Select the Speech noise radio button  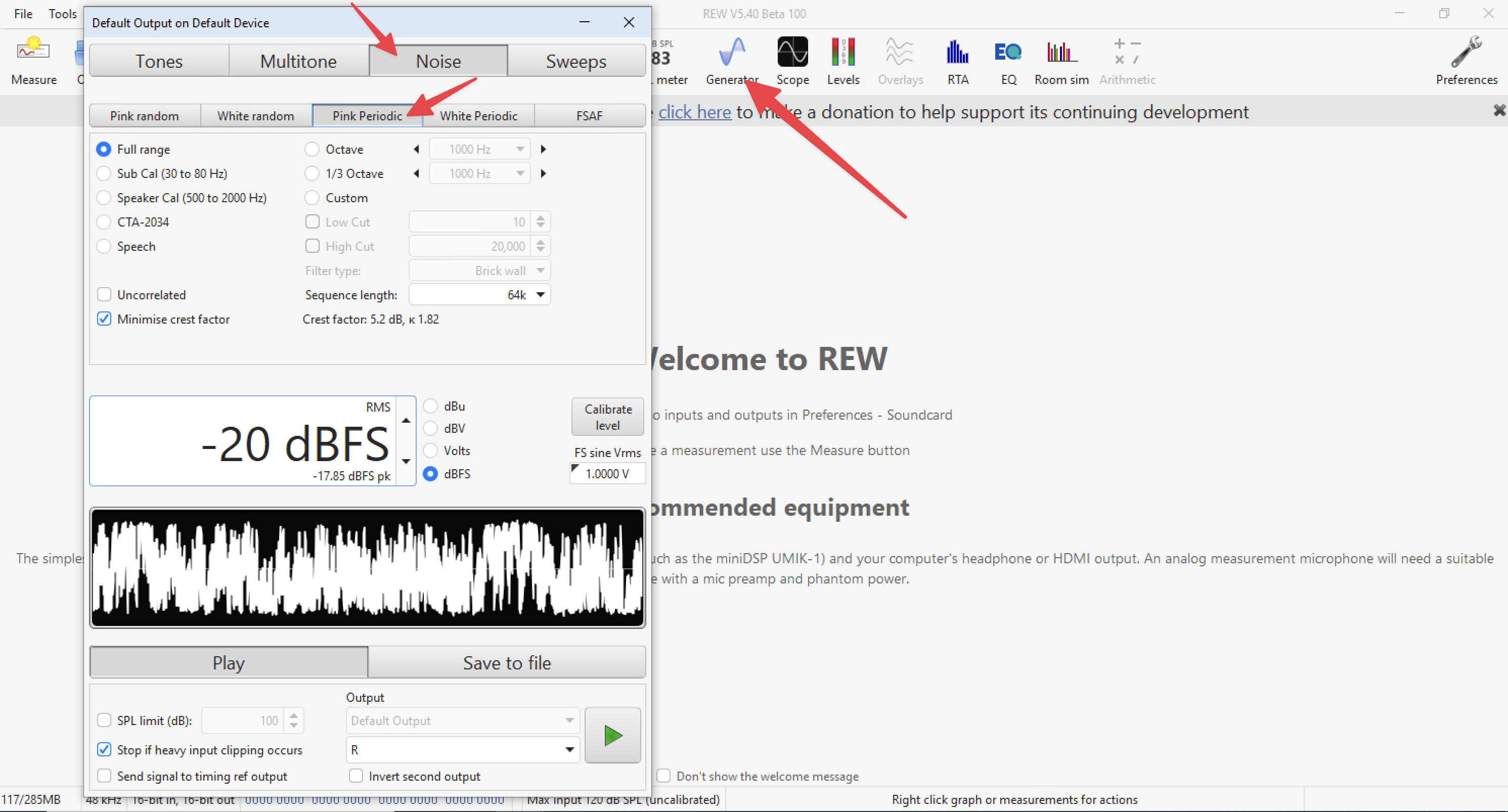pyautogui.click(x=104, y=246)
